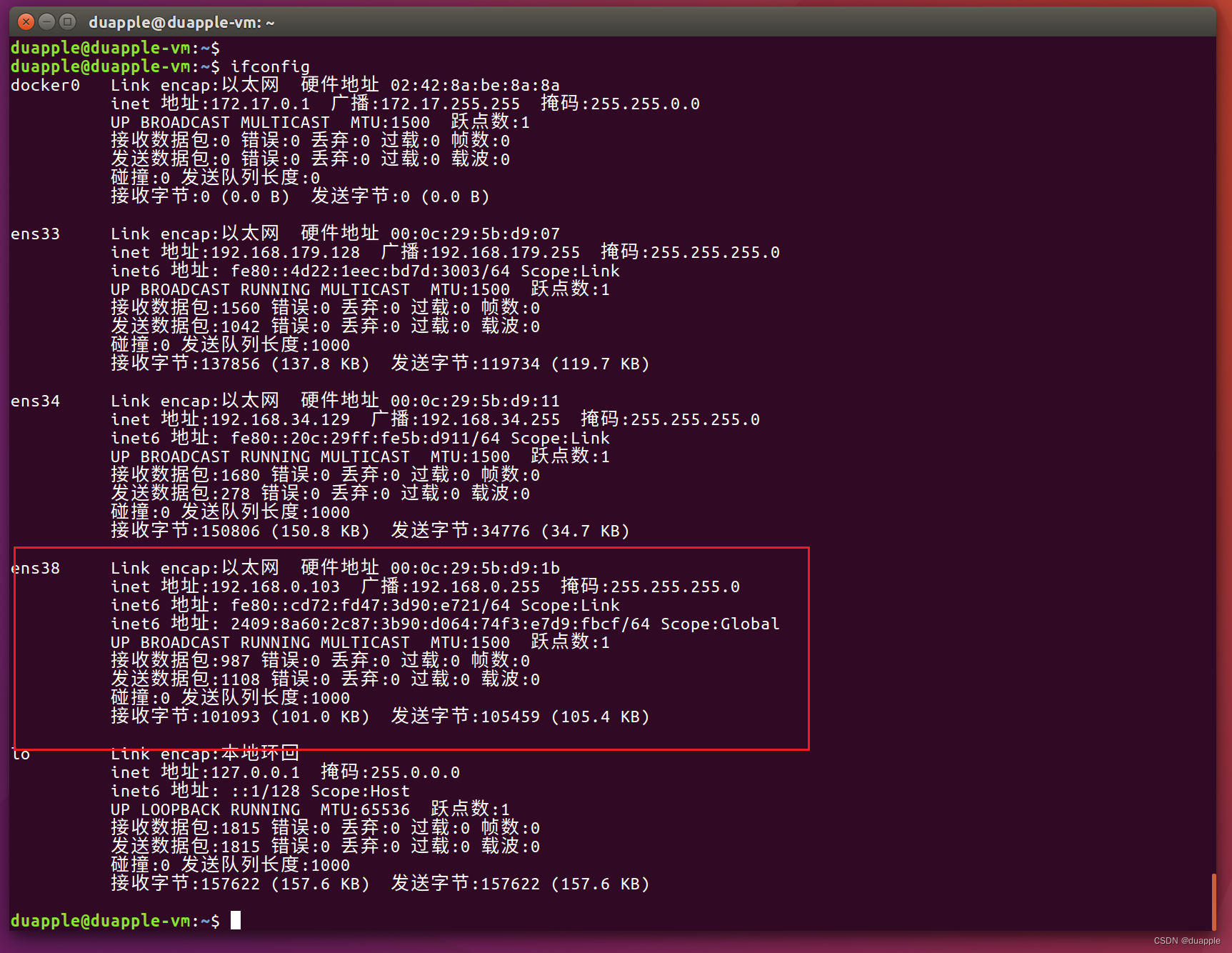
Task: Click the broadcast address 192.168.34.255
Action: coord(490,419)
